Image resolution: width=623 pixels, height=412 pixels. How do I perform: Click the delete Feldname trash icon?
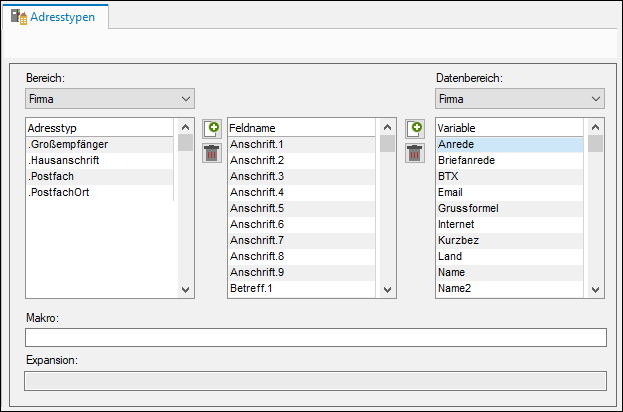pyautogui.click(x=212, y=153)
